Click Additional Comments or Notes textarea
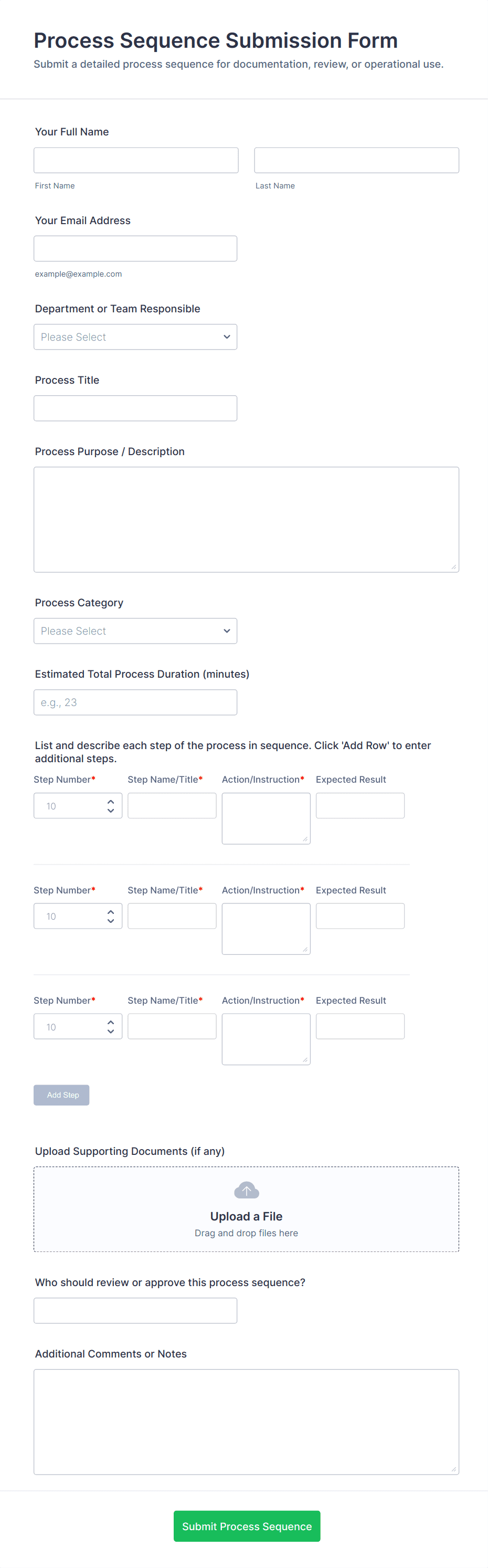 coord(246,1422)
